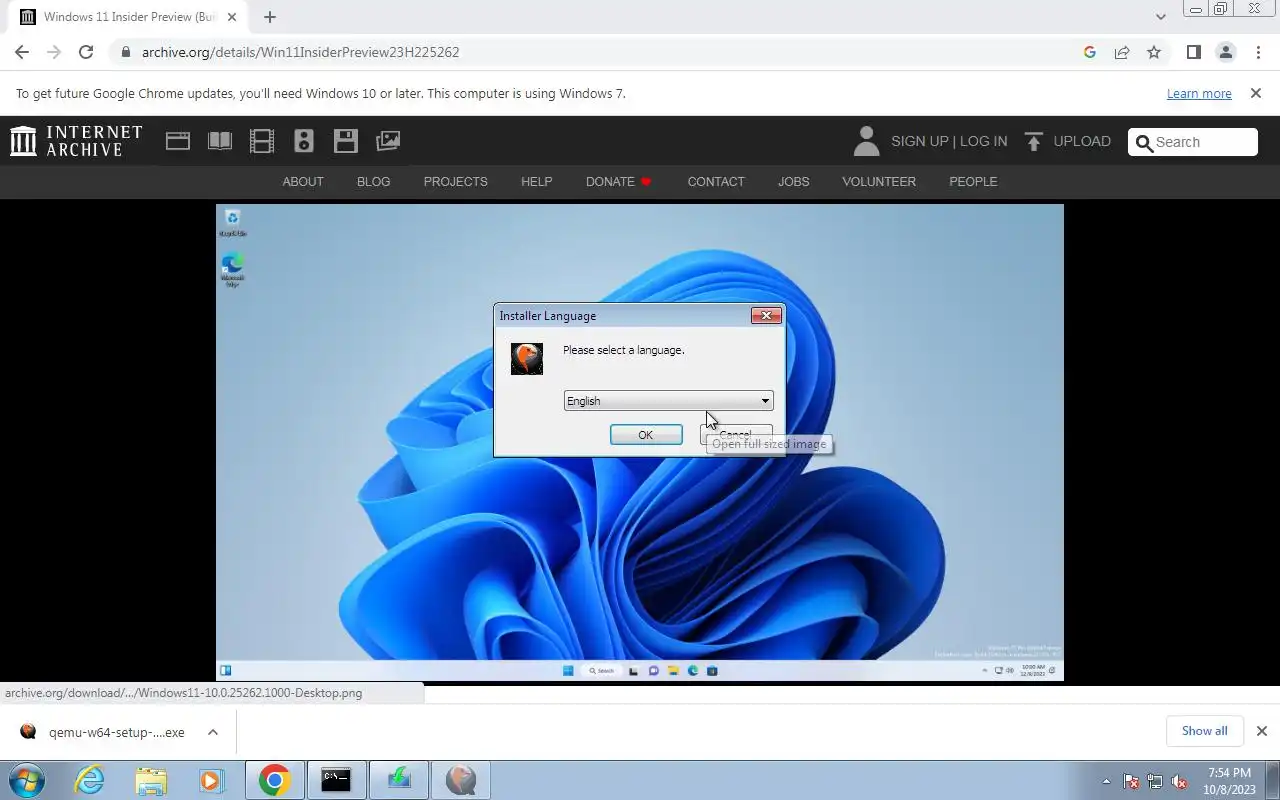Open Audio (speaker) icon
This screenshot has width=1280, height=800.
tap(304, 141)
